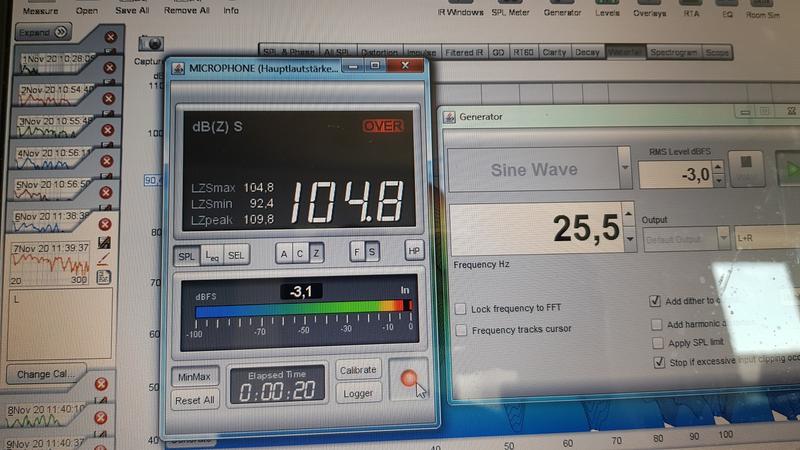Delete the 7 Nov 20 11:39:37 measurement
Image resolution: width=800 pixels, height=450 pixels.
pyautogui.click(x=105, y=224)
